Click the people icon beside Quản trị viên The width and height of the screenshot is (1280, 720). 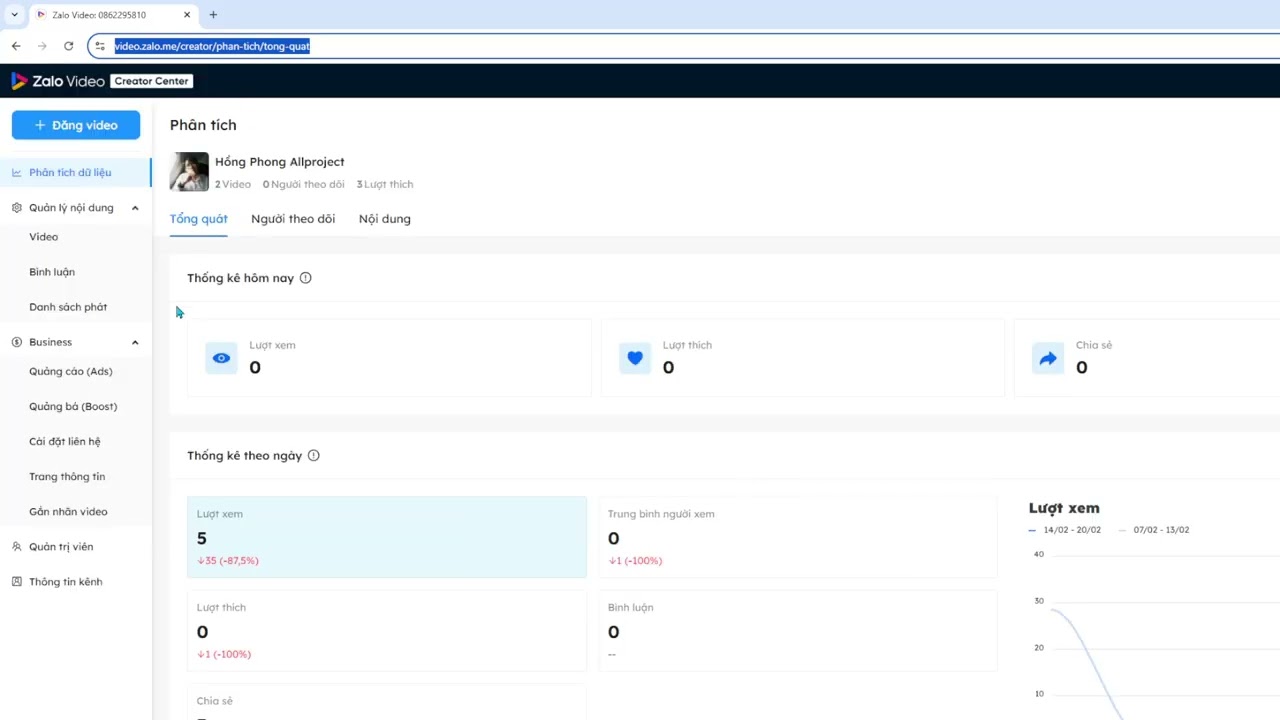(x=16, y=547)
